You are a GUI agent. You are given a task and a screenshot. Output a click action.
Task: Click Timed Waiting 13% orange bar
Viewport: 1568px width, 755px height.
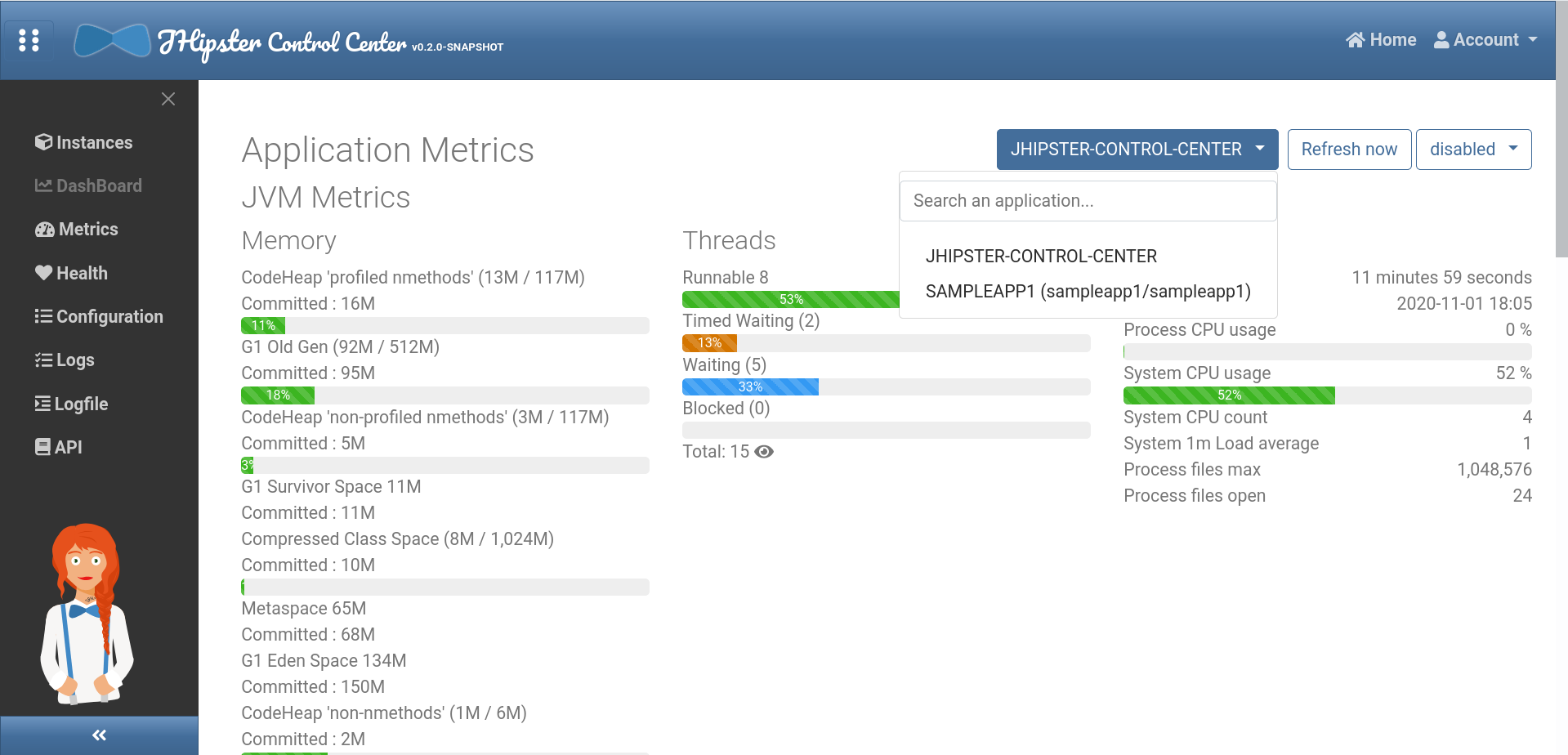pyautogui.click(x=709, y=343)
